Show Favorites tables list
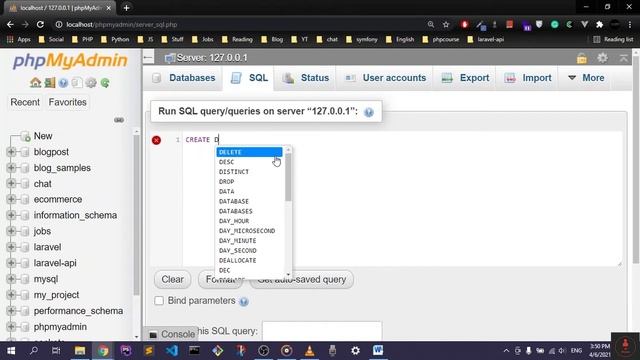The width and height of the screenshot is (640, 360). click(68, 102)
